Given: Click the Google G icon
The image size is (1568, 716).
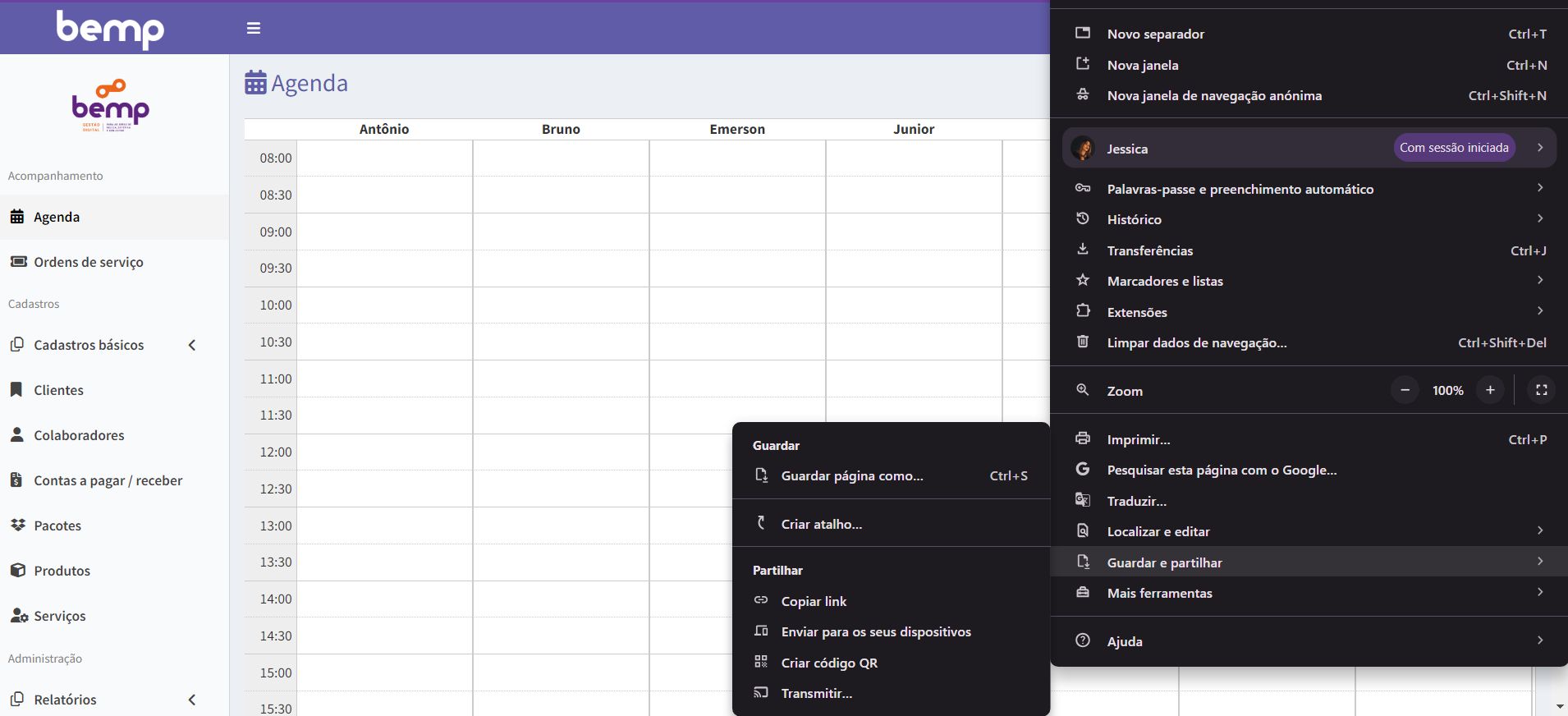Looking at the screenshot, I should [x=1083, y=469].
